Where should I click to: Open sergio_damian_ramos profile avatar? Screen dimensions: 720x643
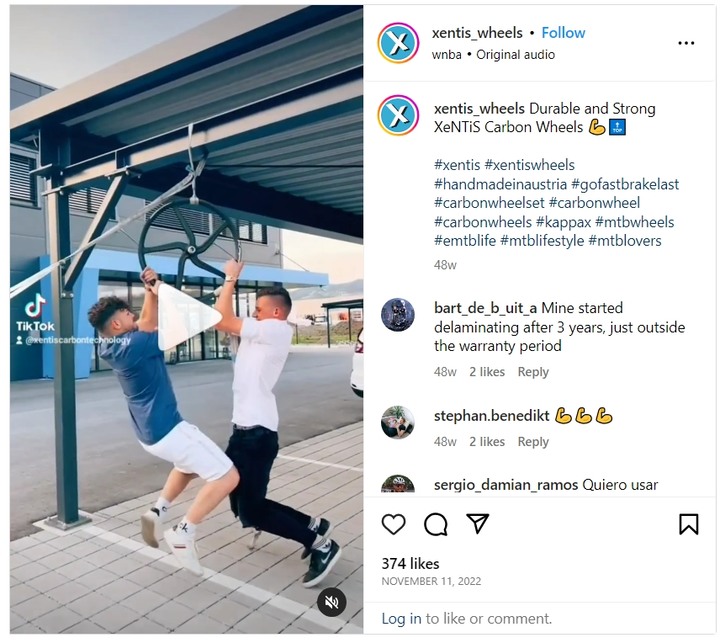(x=398, y=484)
